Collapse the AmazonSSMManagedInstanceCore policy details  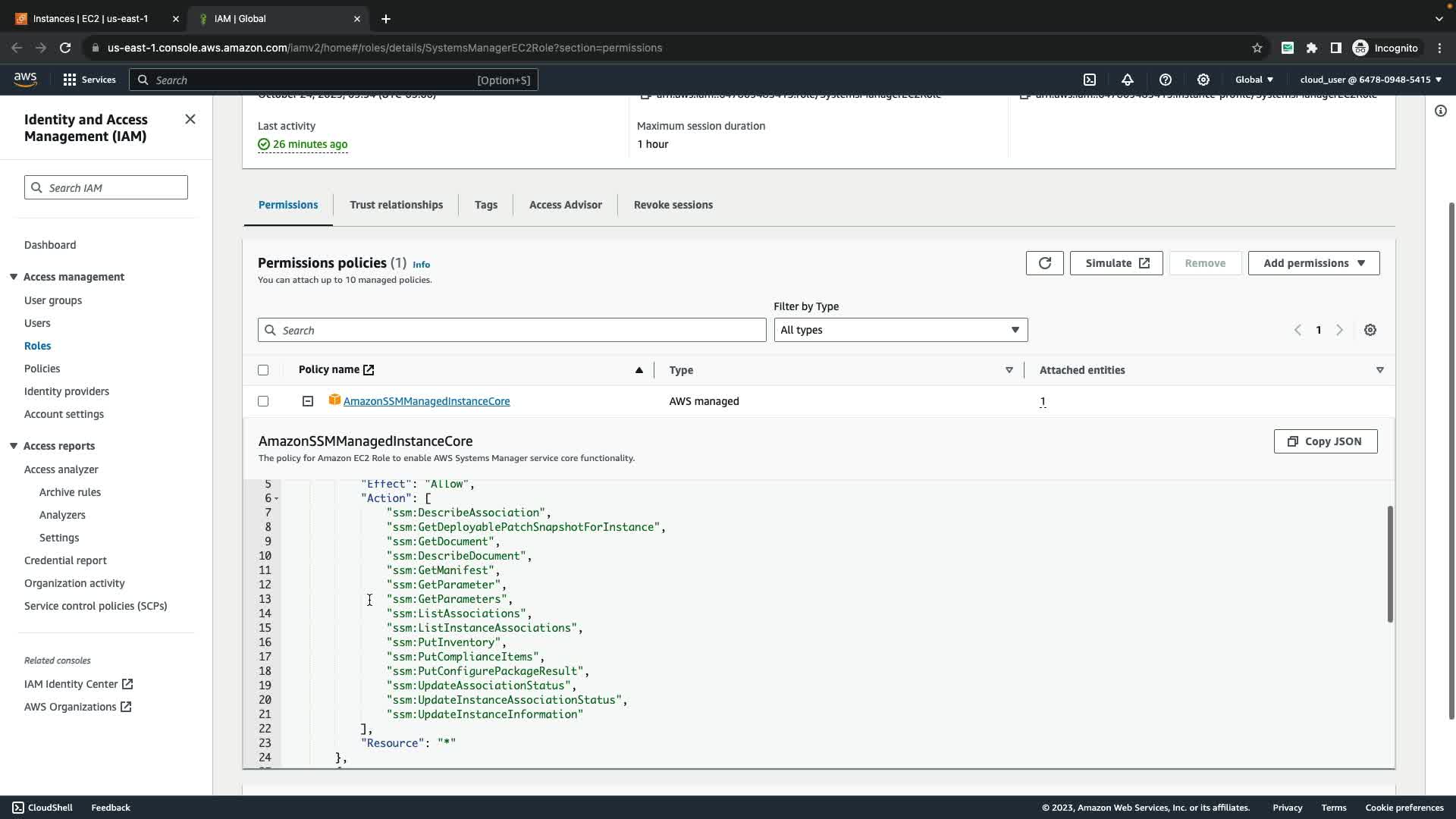click(308, 401)
